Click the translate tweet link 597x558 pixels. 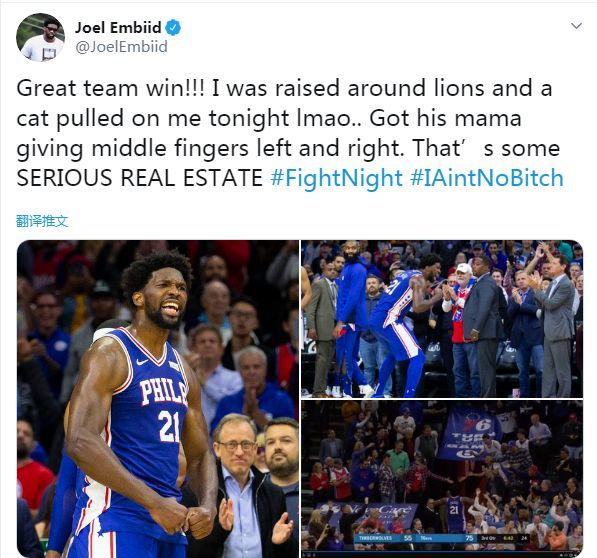click(x=42, y=221)
